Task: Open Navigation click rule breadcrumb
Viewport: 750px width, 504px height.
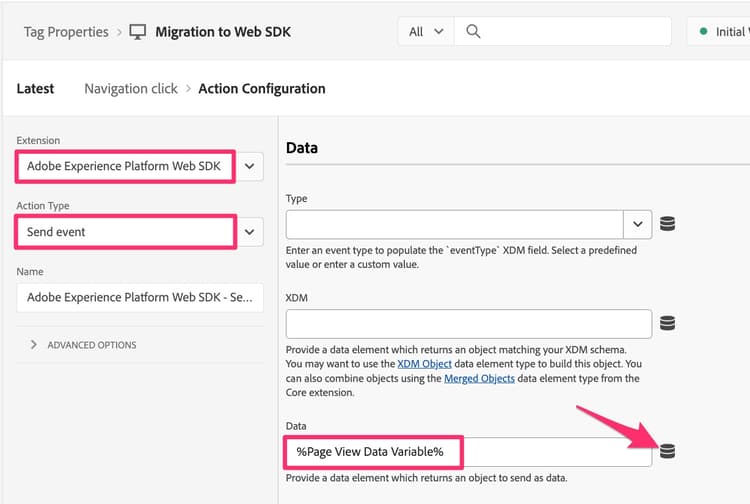Action: point(131,89)
